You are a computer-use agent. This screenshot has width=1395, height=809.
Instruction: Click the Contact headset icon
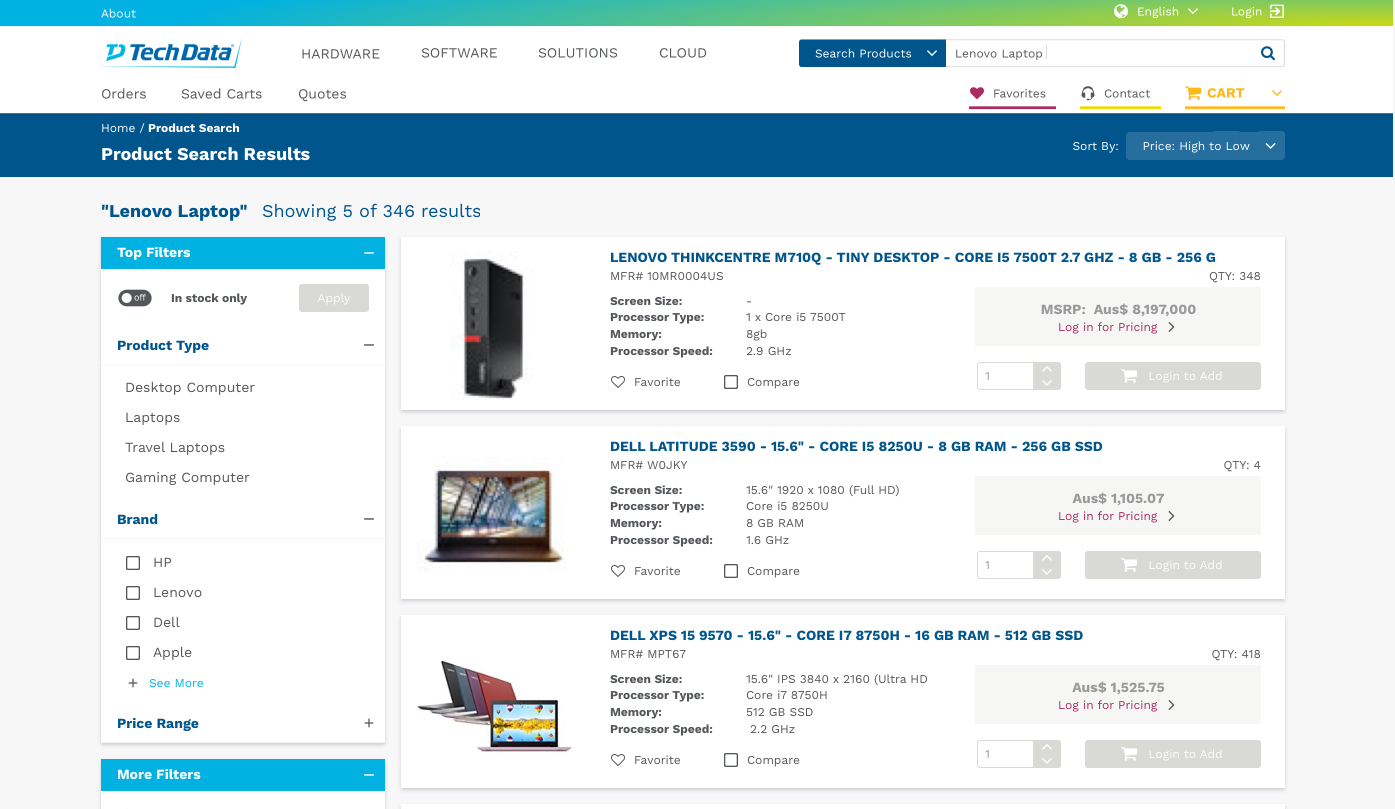click(1088, 93)
